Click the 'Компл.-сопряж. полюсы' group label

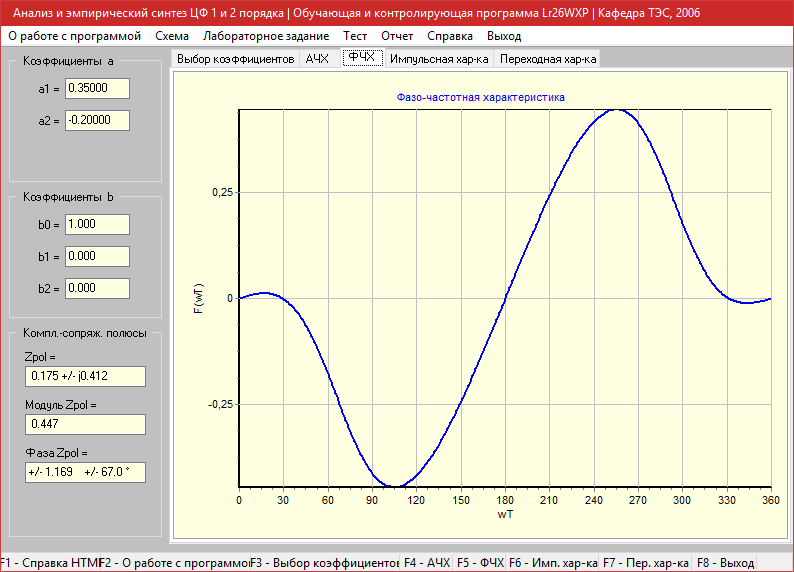coord(85,333)
